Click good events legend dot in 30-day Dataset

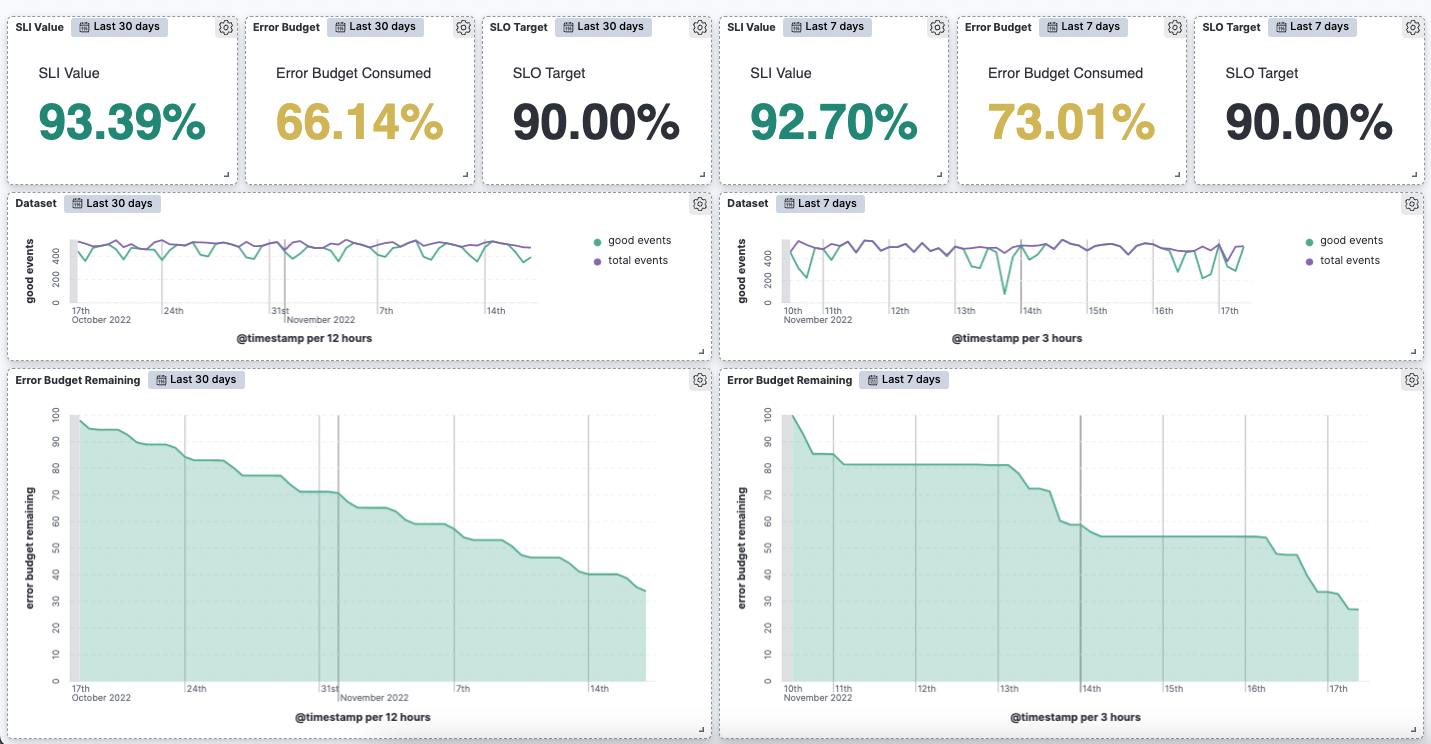[597, 241]
